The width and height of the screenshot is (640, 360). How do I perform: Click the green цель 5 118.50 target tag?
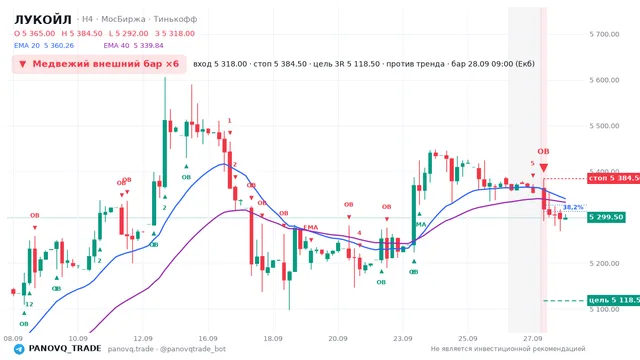[x=613, y=300]
